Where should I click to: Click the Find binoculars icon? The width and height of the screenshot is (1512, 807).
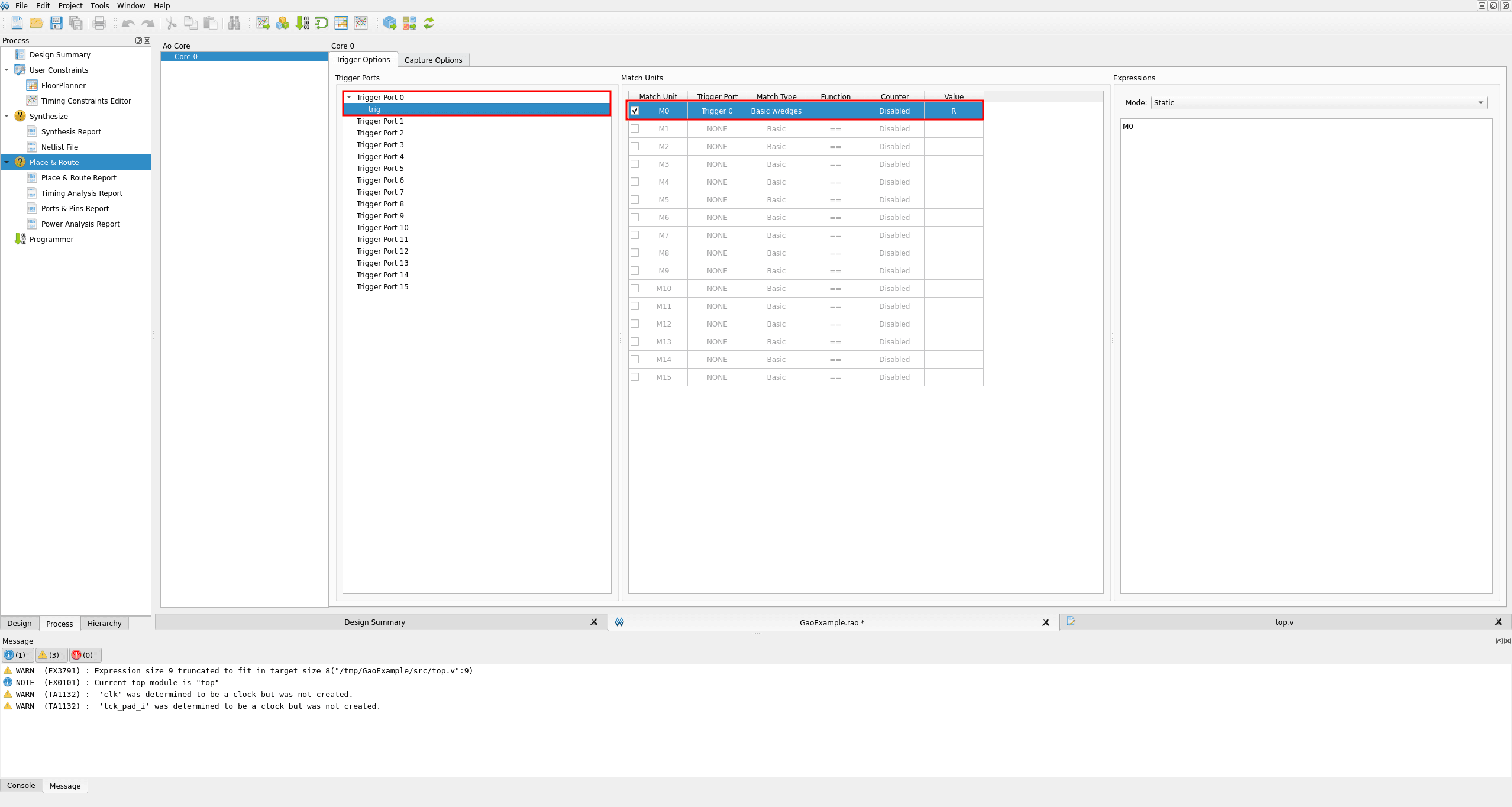(234, 23)
